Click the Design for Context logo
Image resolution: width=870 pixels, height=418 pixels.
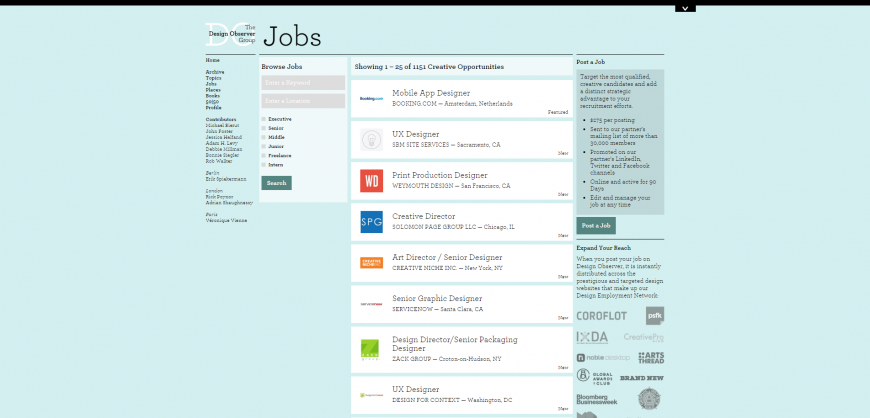371,395
